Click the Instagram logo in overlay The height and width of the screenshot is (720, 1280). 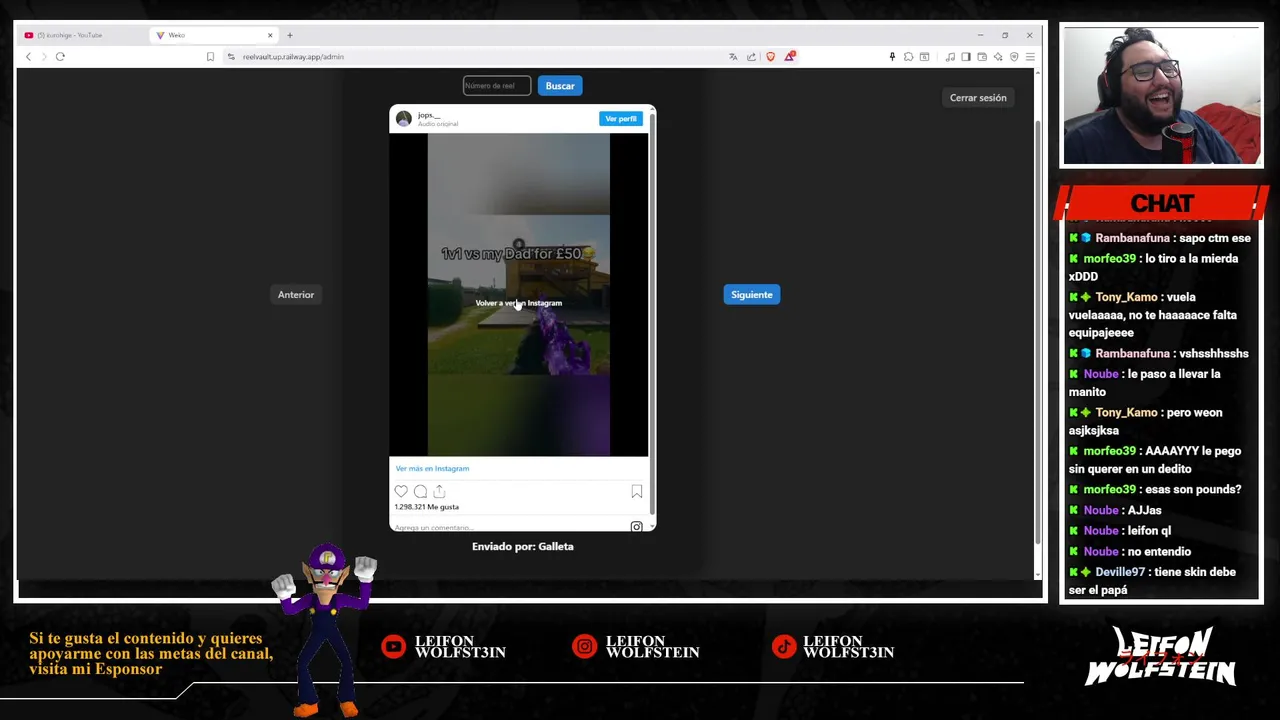(x=584, y=647)
